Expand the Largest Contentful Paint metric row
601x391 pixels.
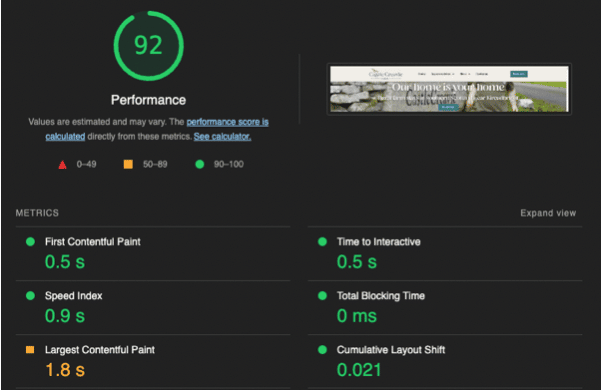point(153,362)
